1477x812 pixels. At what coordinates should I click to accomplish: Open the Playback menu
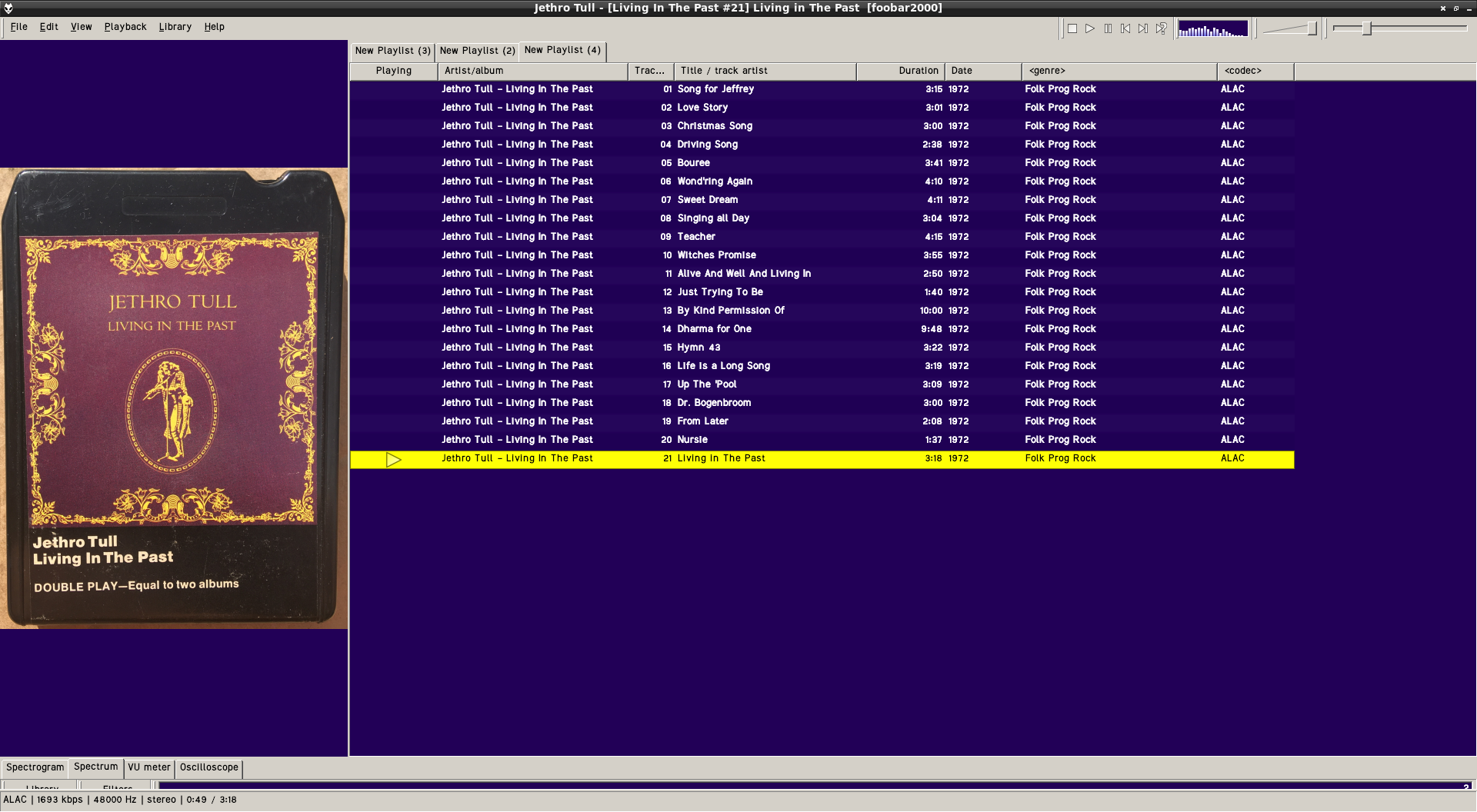pos(125,27)
